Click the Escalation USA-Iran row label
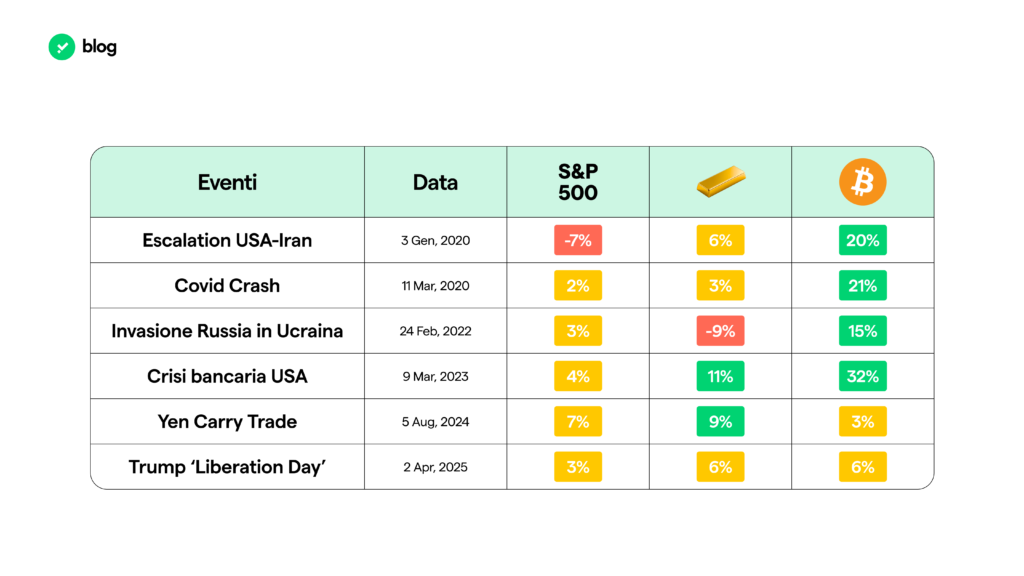 (227, 240)
